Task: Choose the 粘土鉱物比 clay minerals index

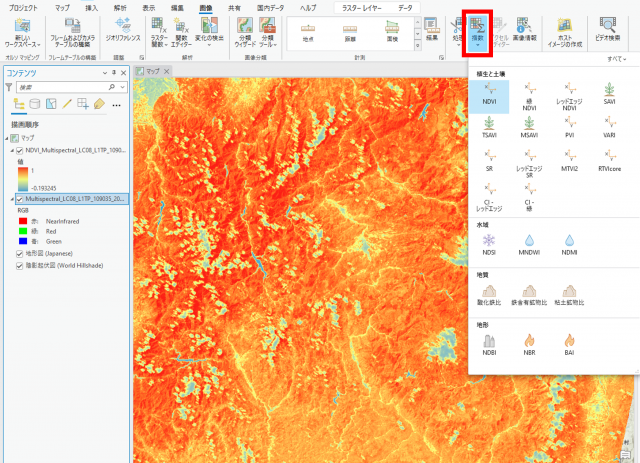Action: pyautogui.click(x=569, y=295)
